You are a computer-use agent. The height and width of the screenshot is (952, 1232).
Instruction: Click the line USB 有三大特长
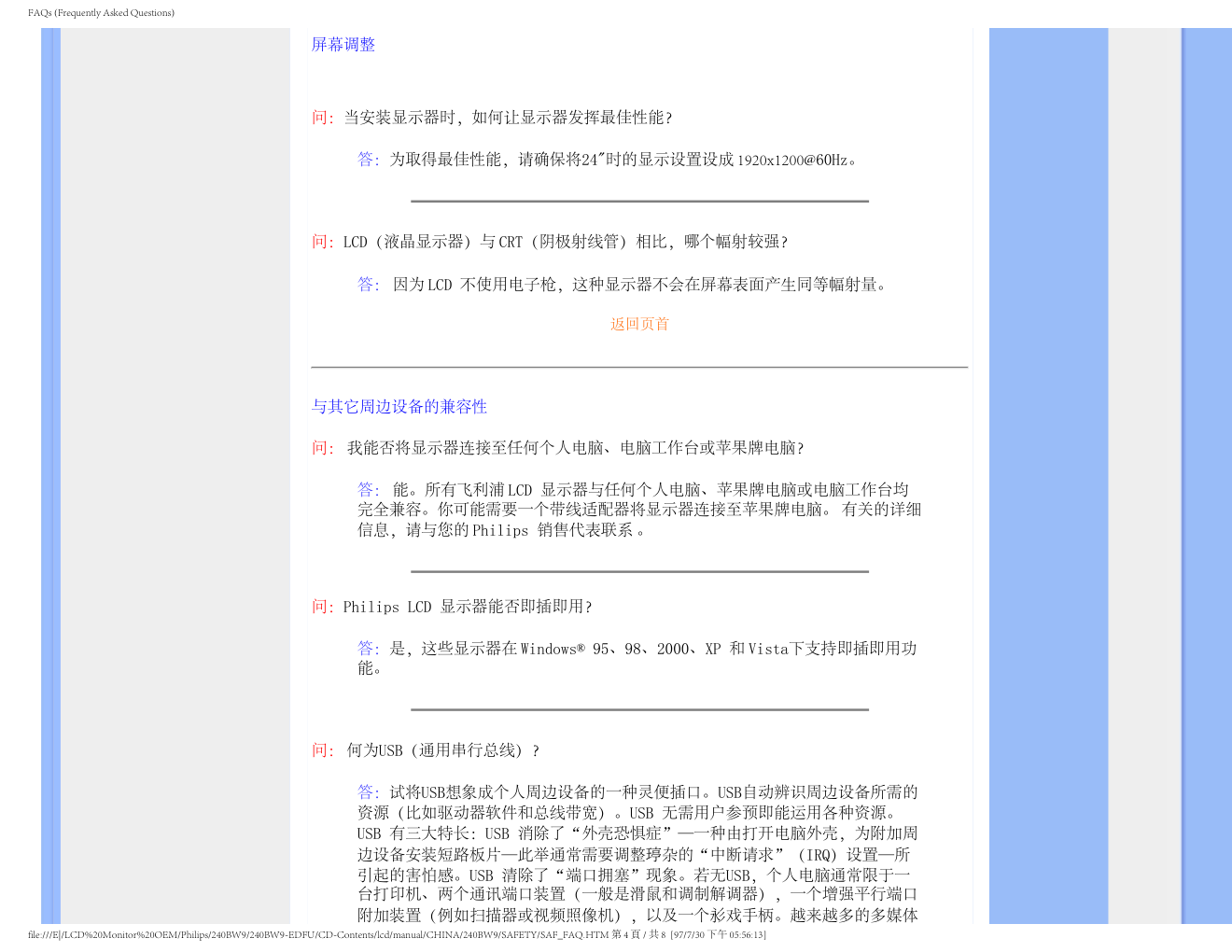pyautogui.click(x=637, y=833)
